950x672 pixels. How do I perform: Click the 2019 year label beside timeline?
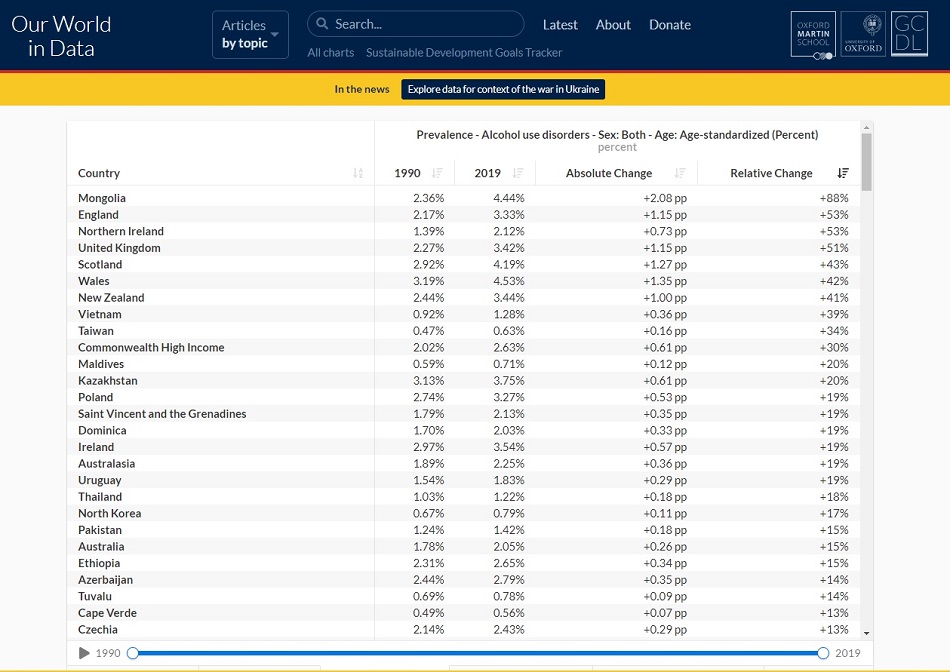(848, 653)
